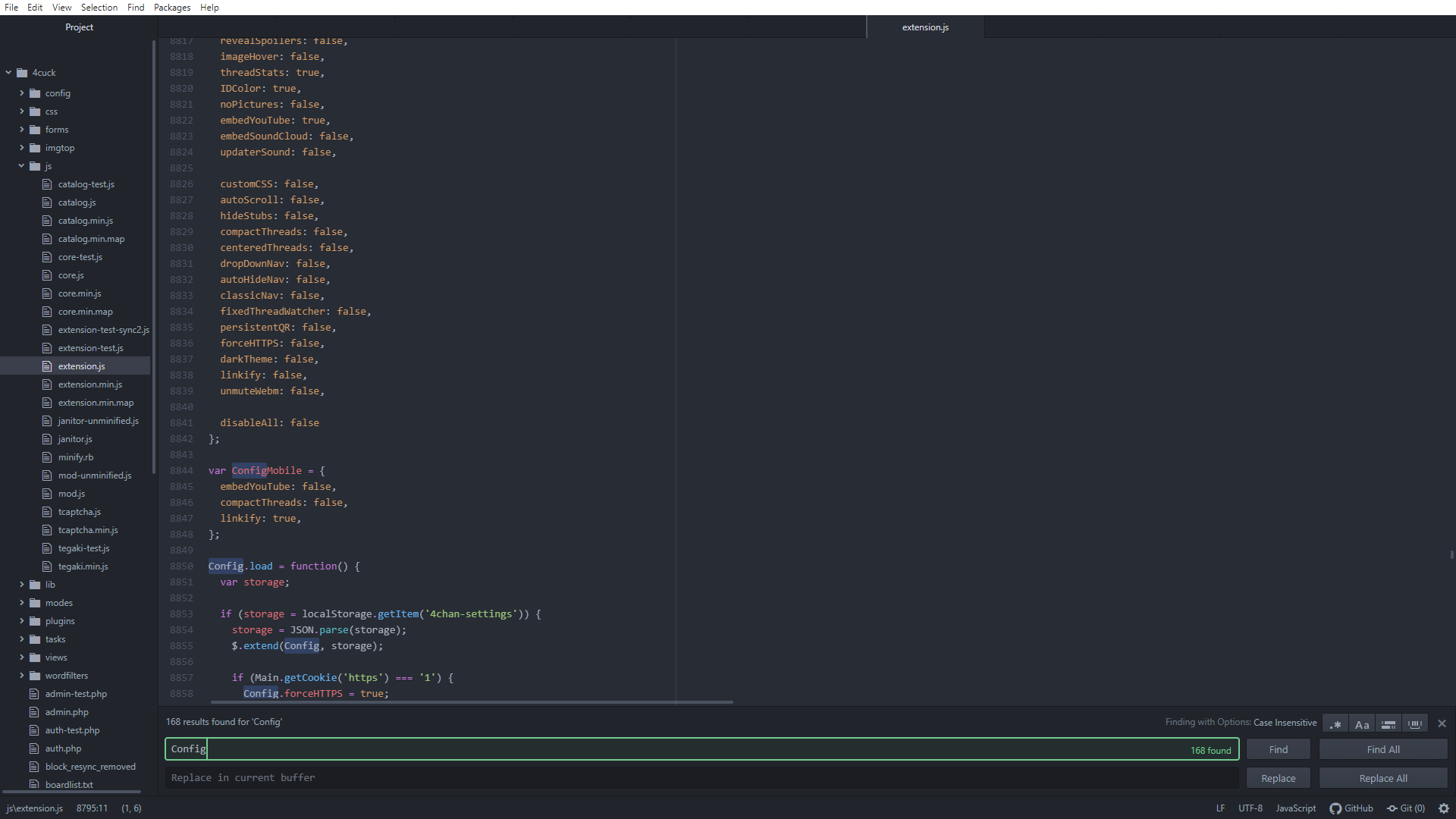Expand the wordfilters folder
The width and height of the screenshot is (1456, 819).
(x=22, y=676)
